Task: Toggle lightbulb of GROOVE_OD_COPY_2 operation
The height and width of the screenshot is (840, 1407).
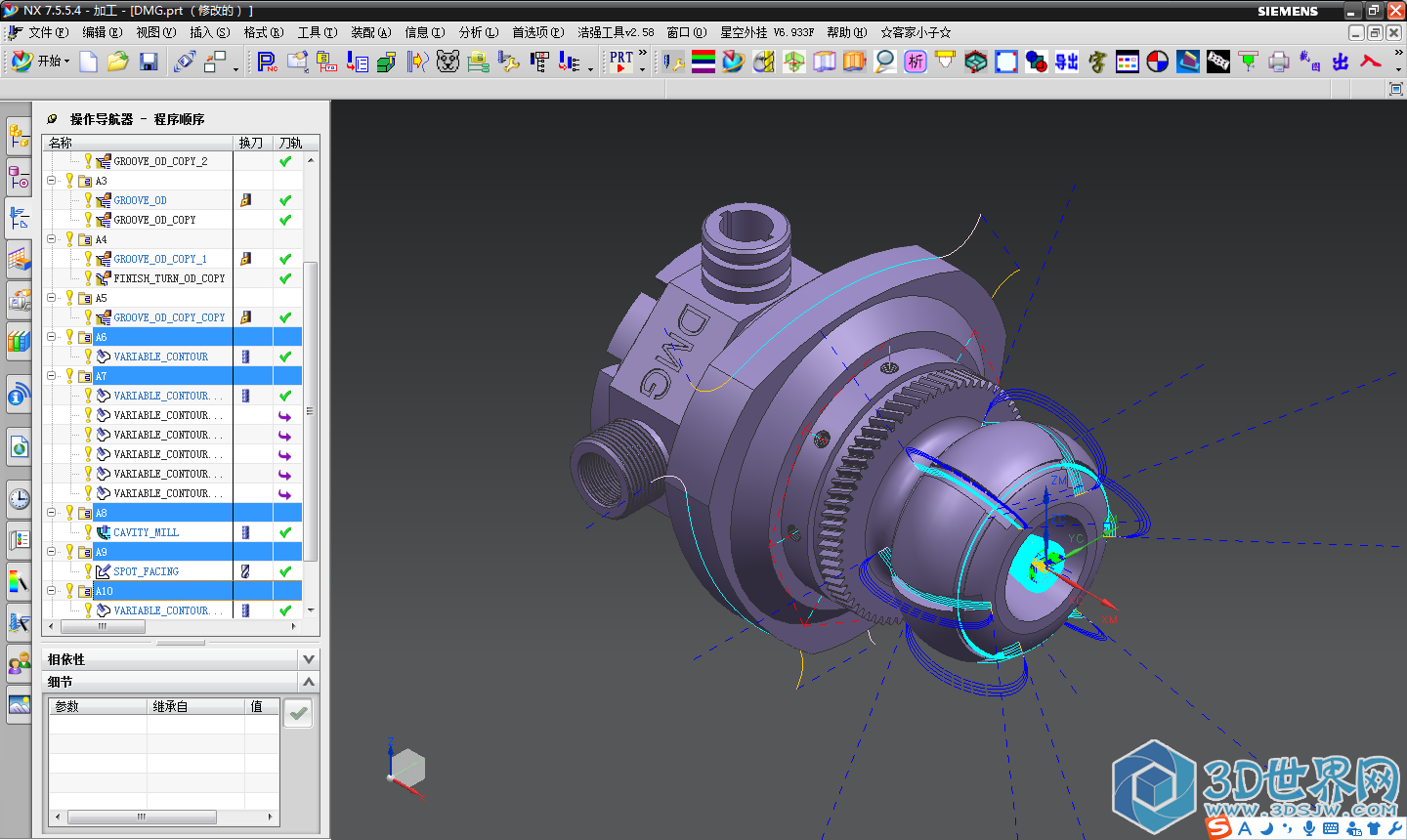Action: coord(88,160)
